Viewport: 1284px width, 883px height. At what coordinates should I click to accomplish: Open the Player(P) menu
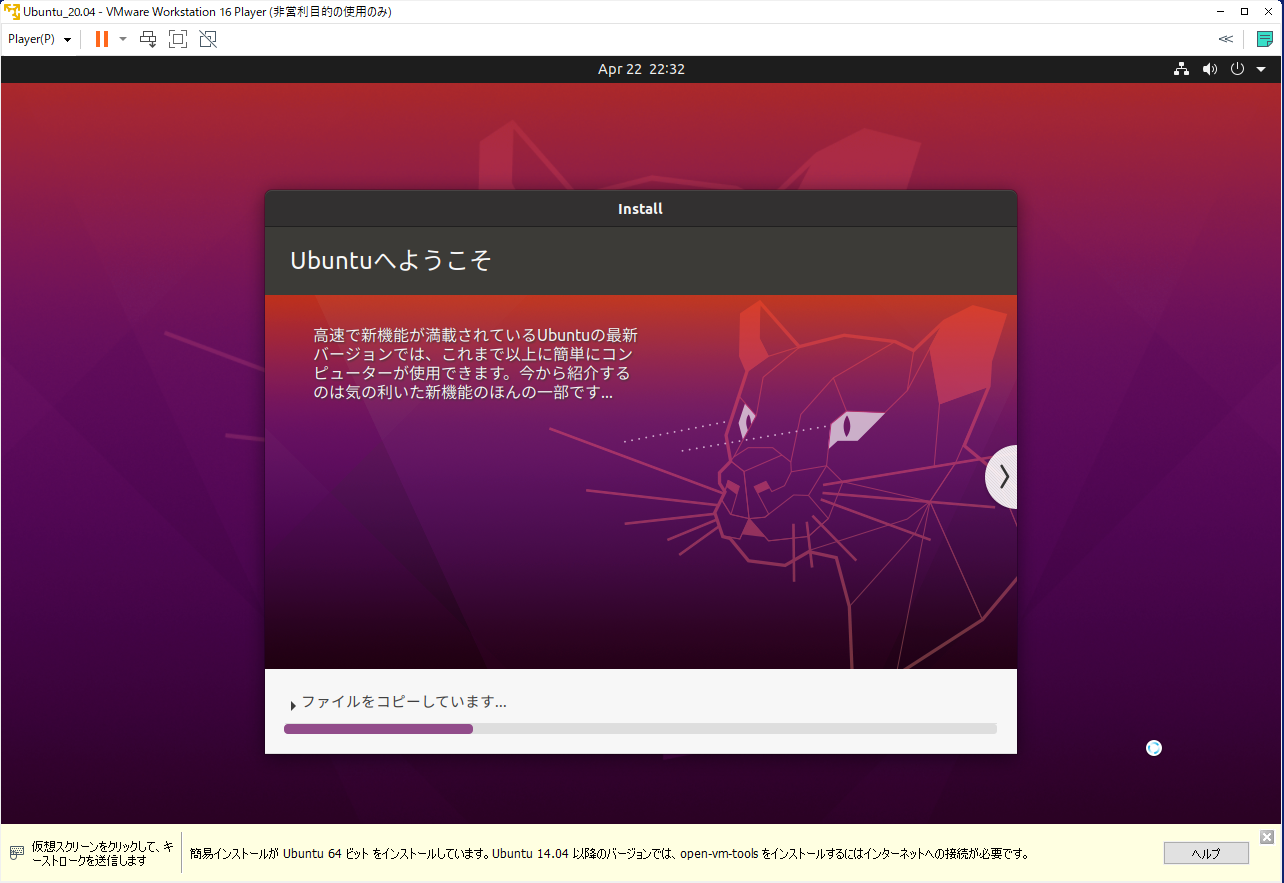point(40,39)
